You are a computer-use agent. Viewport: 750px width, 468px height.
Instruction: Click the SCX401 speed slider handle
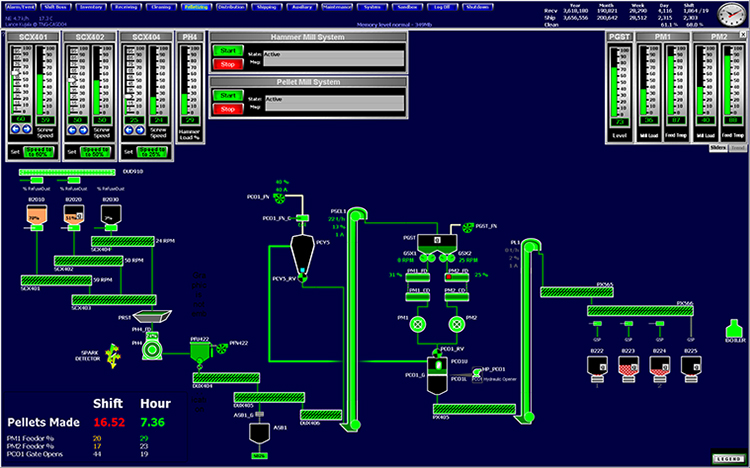coord(16,73)
